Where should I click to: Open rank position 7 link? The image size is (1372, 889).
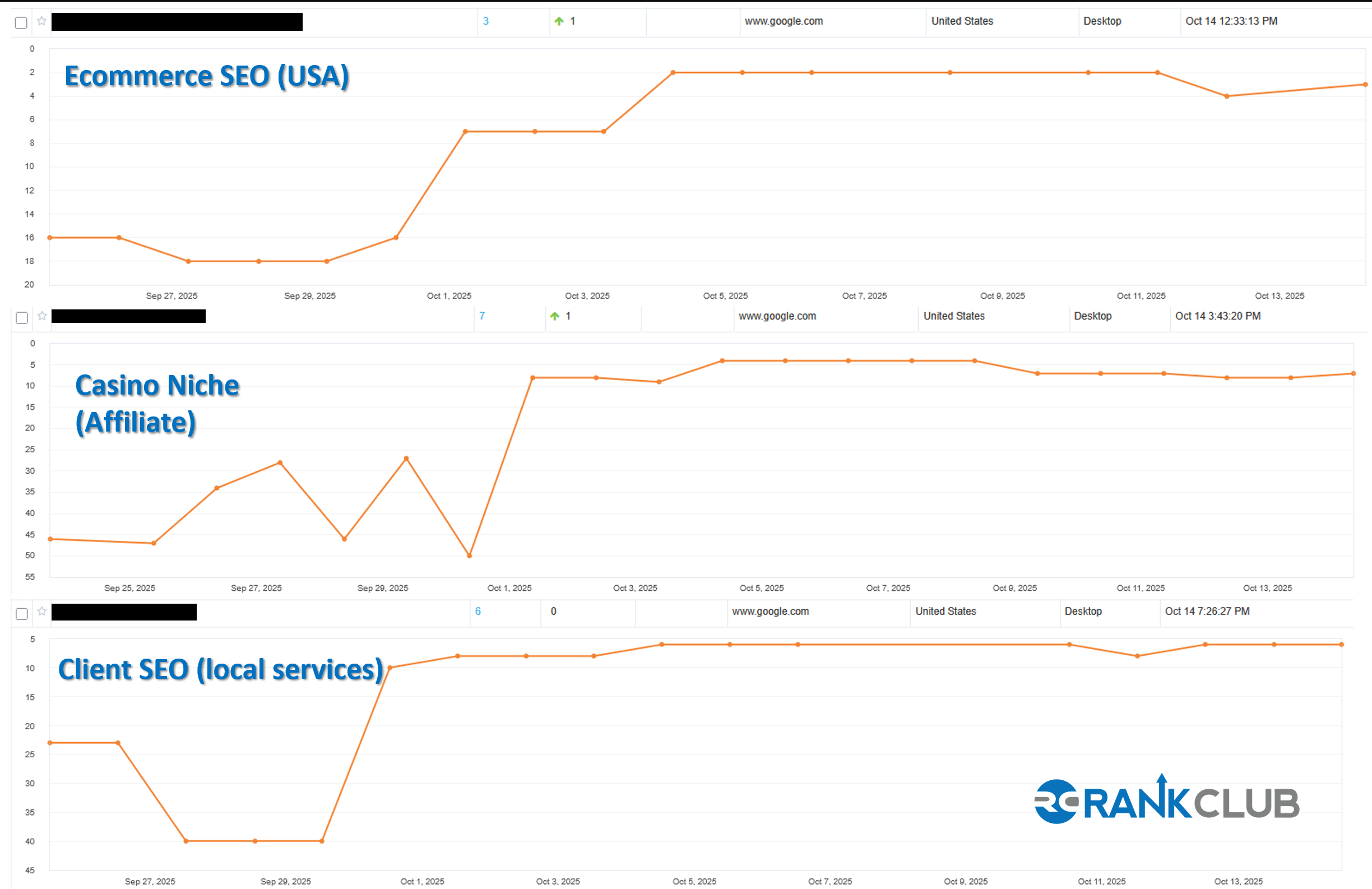point(482,316)
